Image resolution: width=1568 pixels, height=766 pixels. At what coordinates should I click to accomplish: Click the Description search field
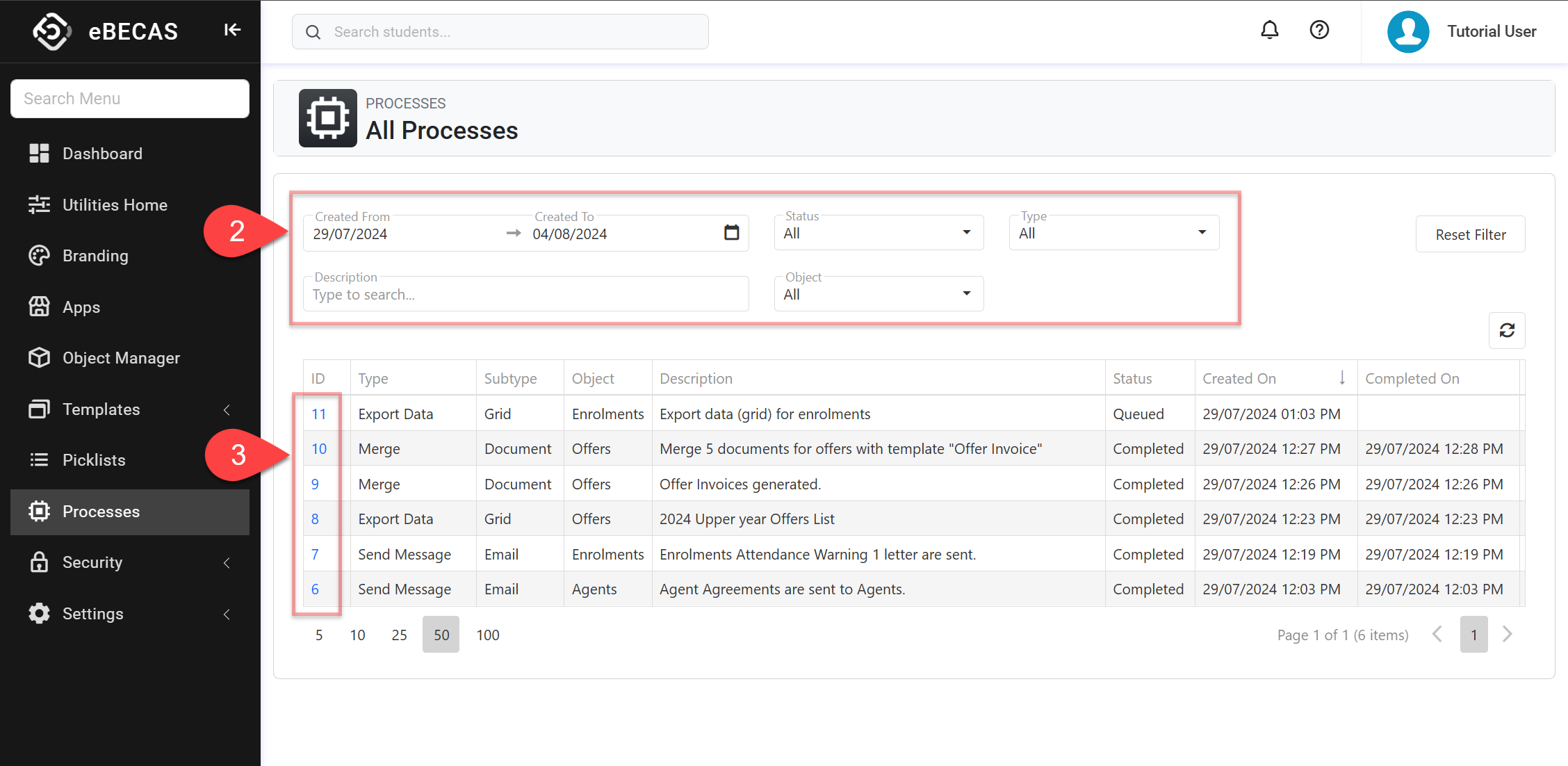click(x=525, y=295)
